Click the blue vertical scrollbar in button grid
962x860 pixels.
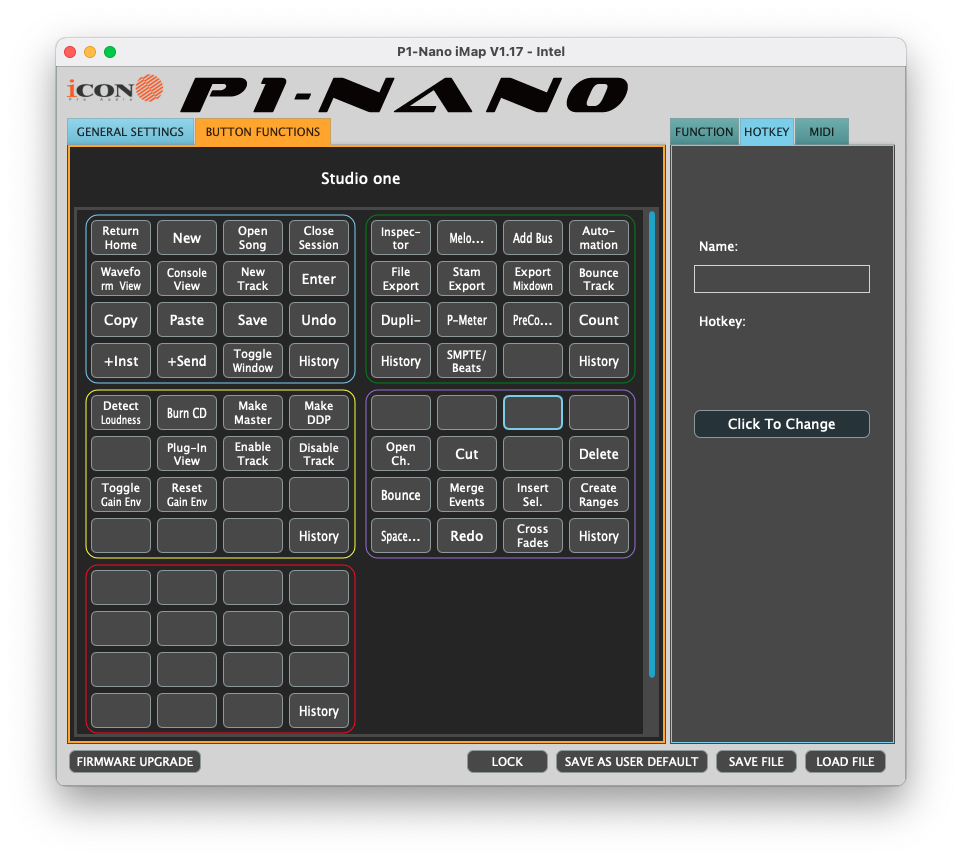pyautogui.click(x=652, y=445)
